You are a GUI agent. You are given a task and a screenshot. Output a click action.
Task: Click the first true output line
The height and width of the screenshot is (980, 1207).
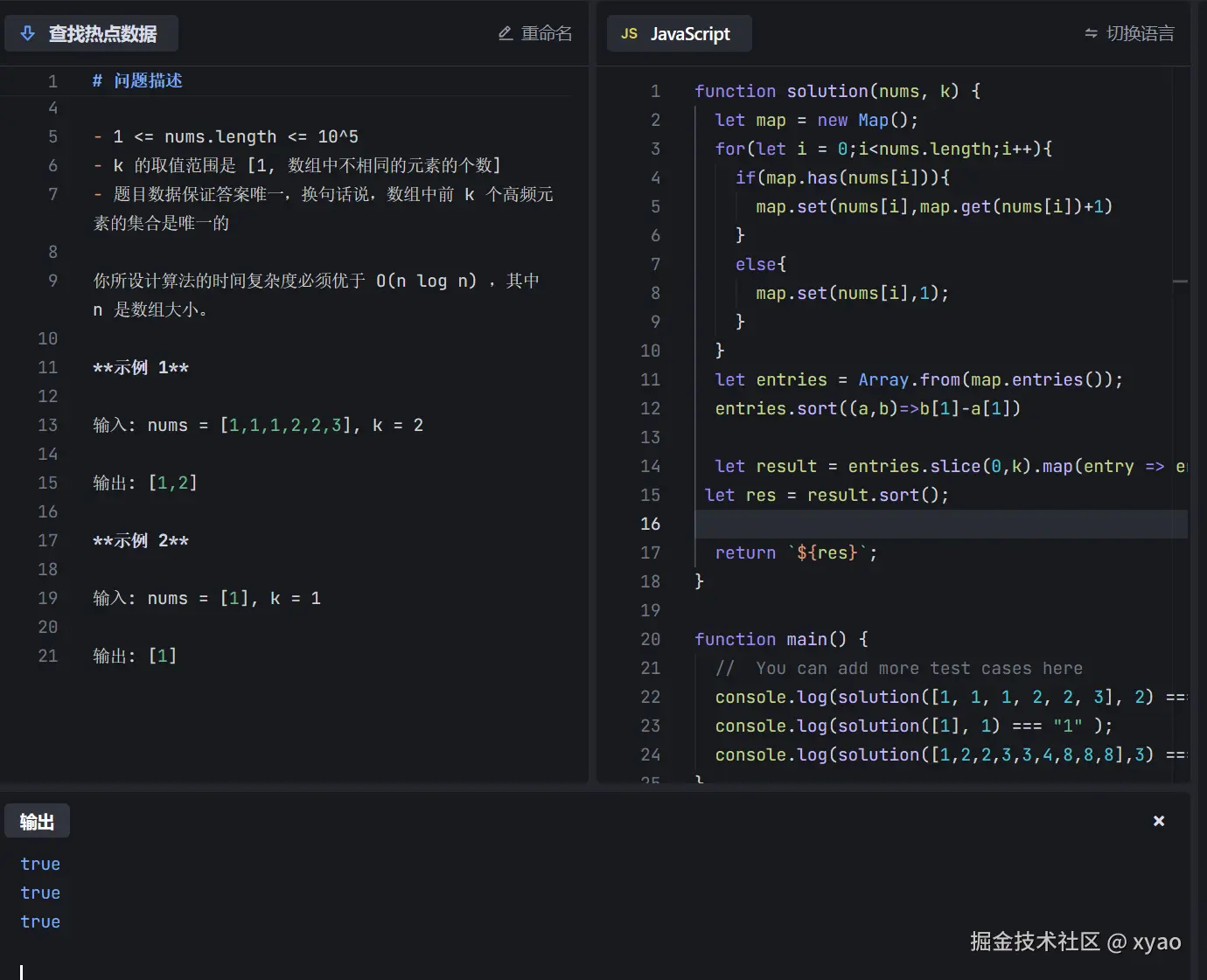pos(39,863)
